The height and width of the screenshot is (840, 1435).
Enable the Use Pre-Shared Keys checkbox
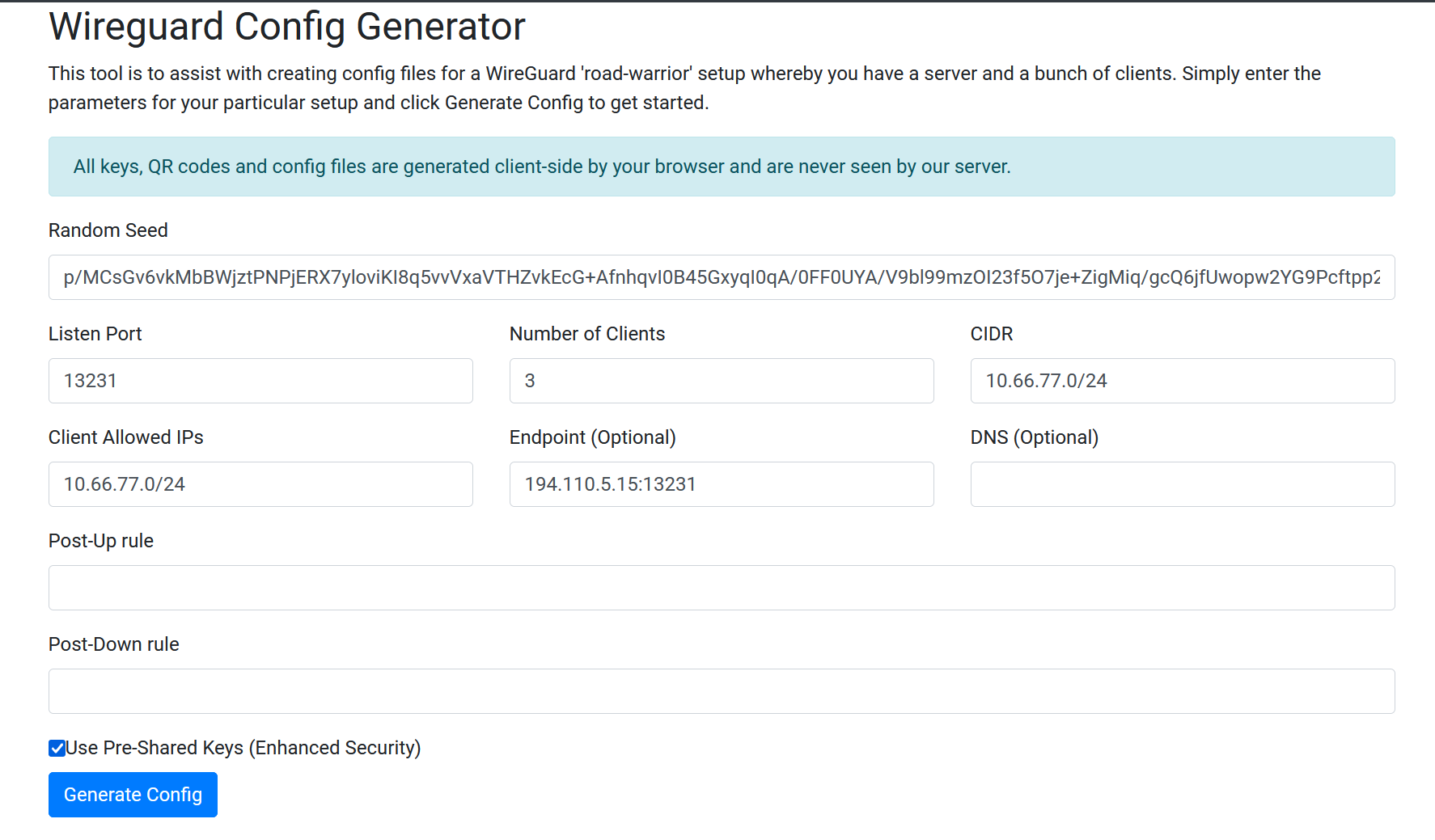pos(57,748)
